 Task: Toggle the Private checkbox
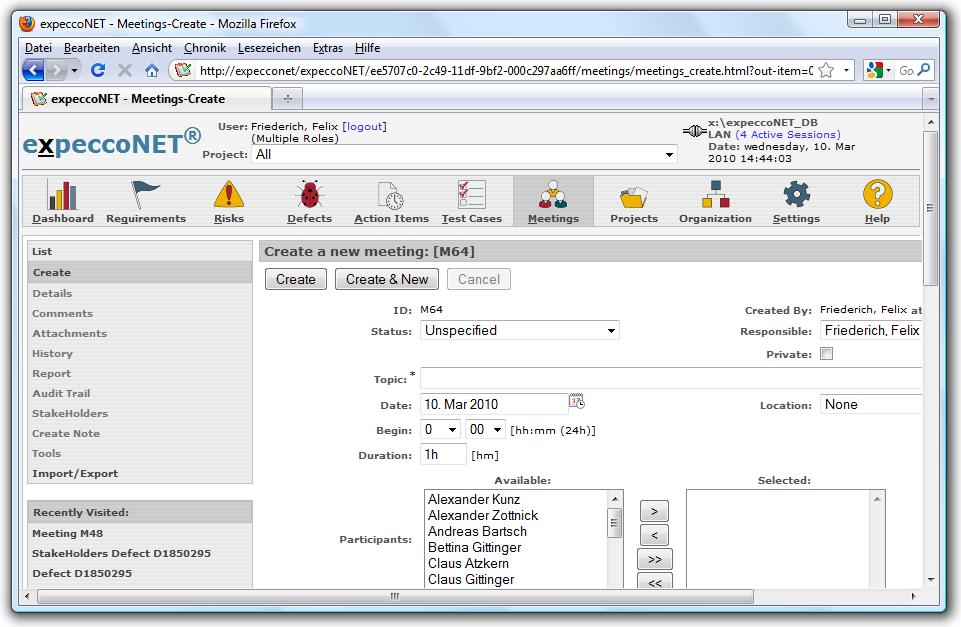click(x=826, y=354)
